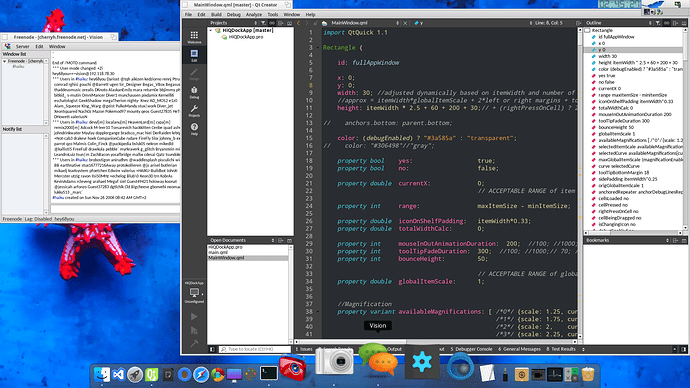Show the General Messages pane
The width and height of the screenshot is (690, 388).
coord(520,349)
